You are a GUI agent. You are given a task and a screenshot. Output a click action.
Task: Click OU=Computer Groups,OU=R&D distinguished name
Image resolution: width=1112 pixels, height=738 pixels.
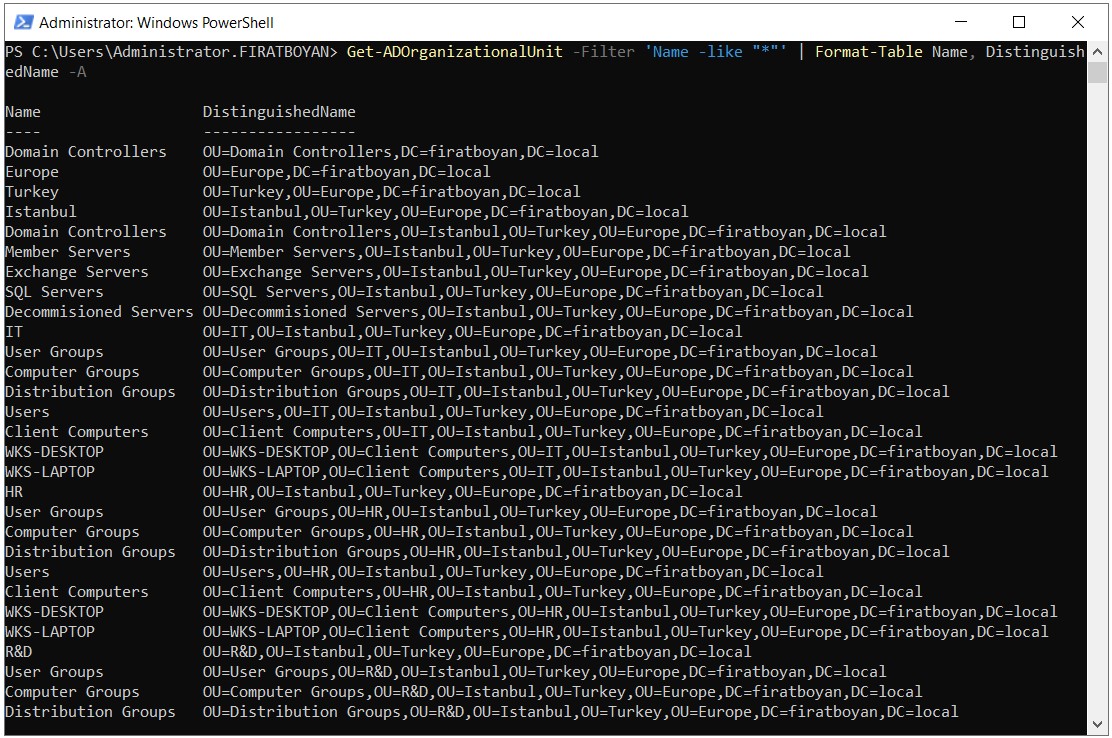click(562, 692)
